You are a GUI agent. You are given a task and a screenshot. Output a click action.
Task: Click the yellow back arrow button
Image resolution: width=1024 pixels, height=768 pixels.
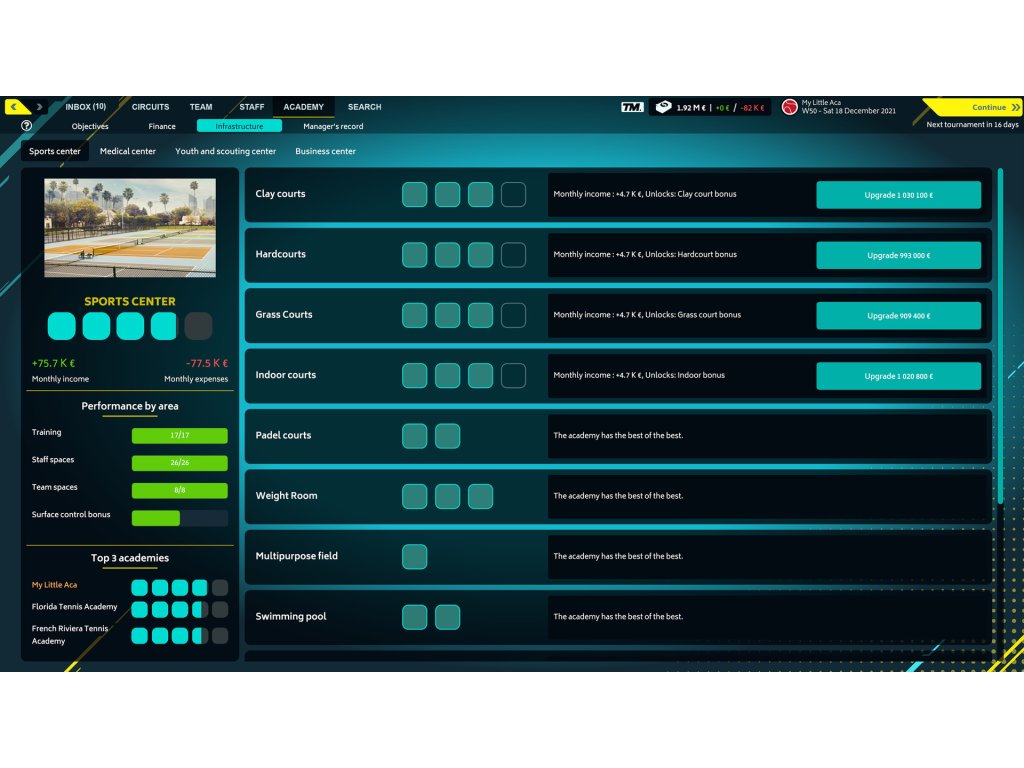click(x=17, y=106)
